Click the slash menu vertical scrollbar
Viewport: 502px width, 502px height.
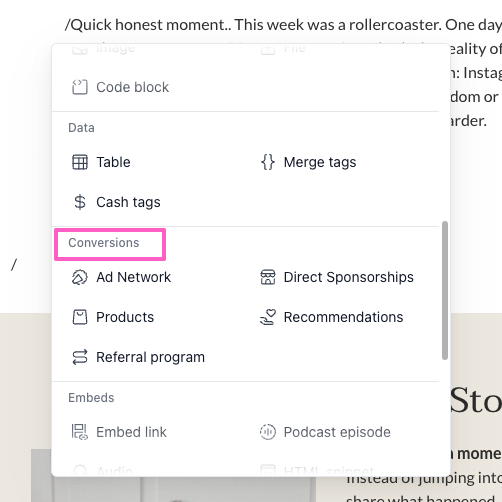point(445,290)
